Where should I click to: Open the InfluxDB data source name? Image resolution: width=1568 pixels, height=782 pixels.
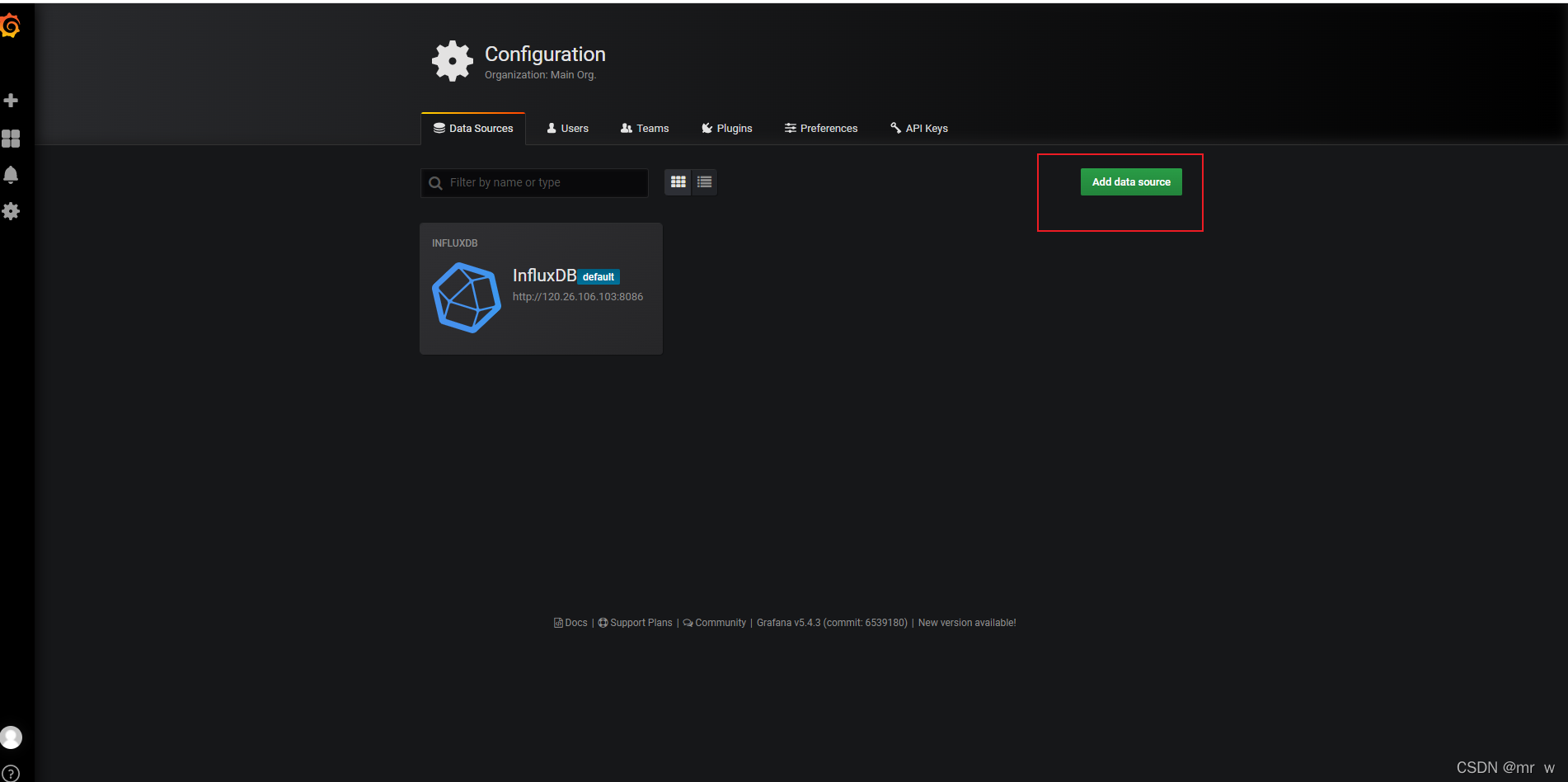click(x=544, y=276)
